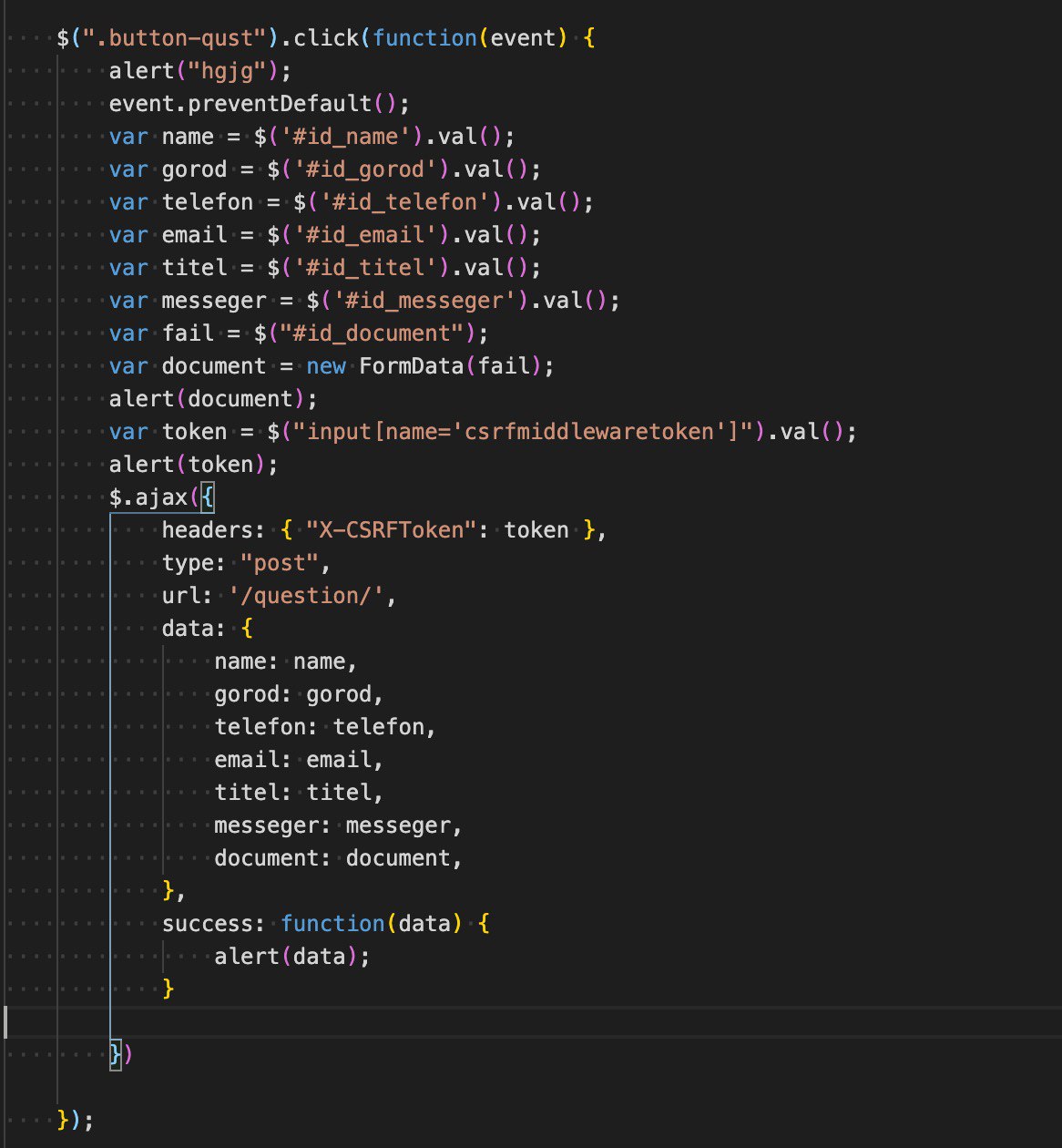Click the "telefon: telefon," line
This screenshot has height=1148, width=1062.
tap(326, 727)
